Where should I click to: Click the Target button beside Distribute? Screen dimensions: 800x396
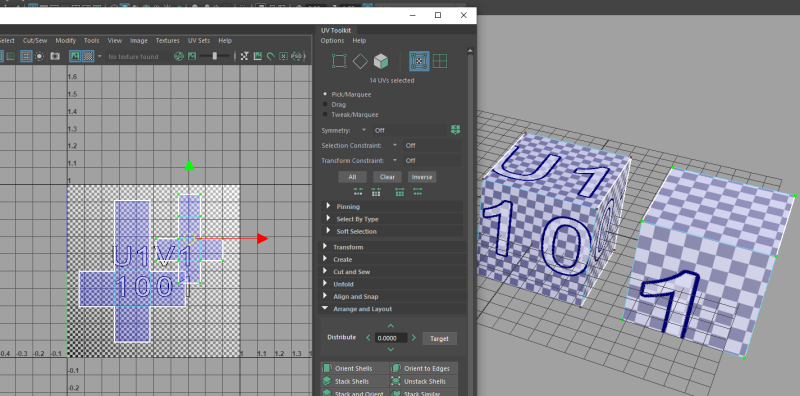click(x=439, y=338)
